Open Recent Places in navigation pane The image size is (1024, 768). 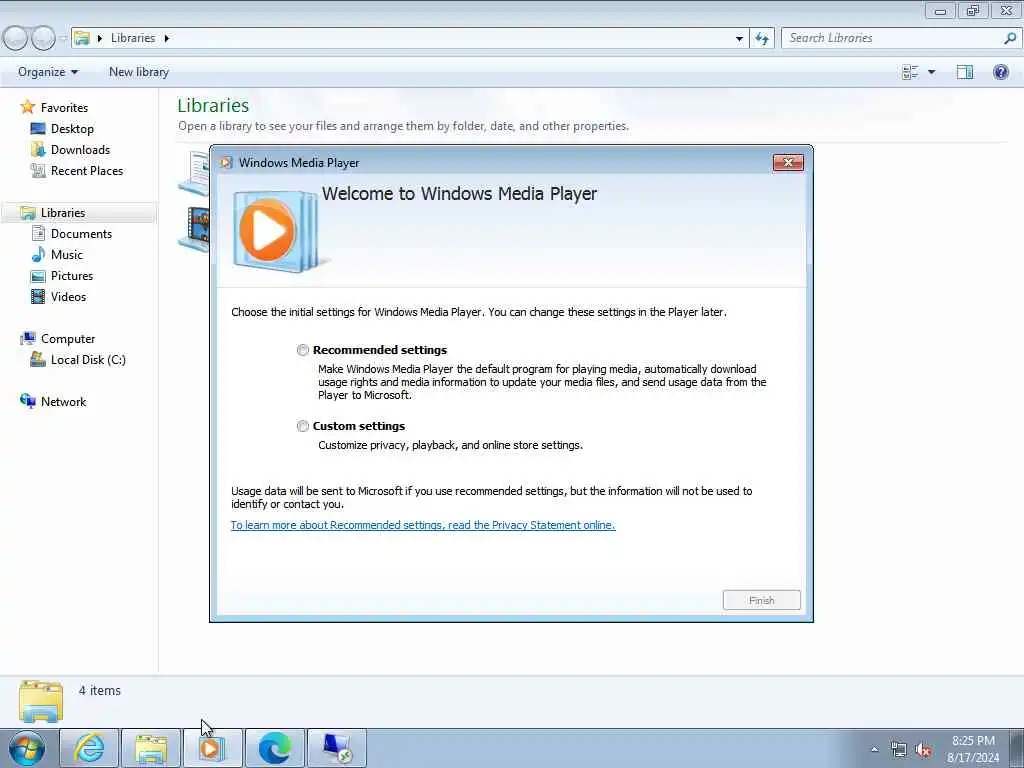click(87, 170)
